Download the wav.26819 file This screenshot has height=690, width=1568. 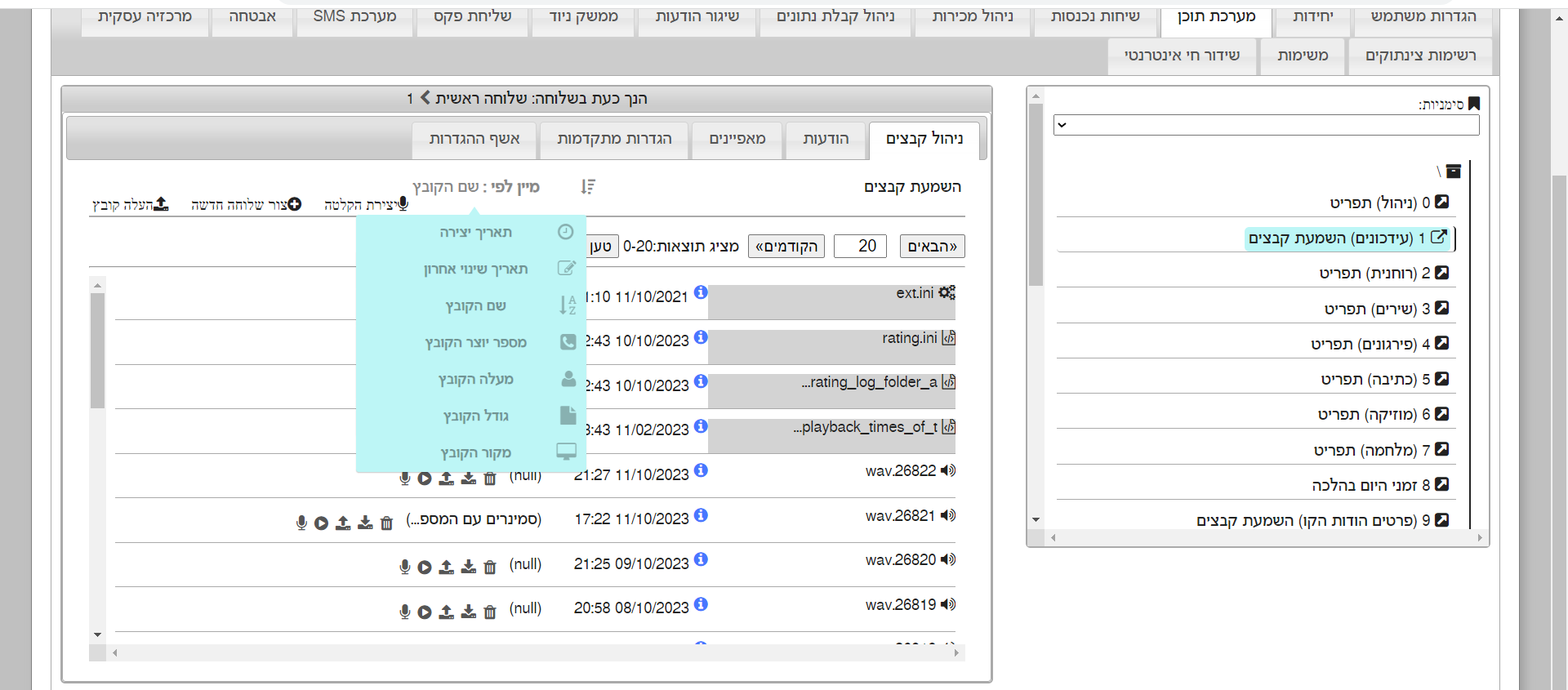[468, 612]
